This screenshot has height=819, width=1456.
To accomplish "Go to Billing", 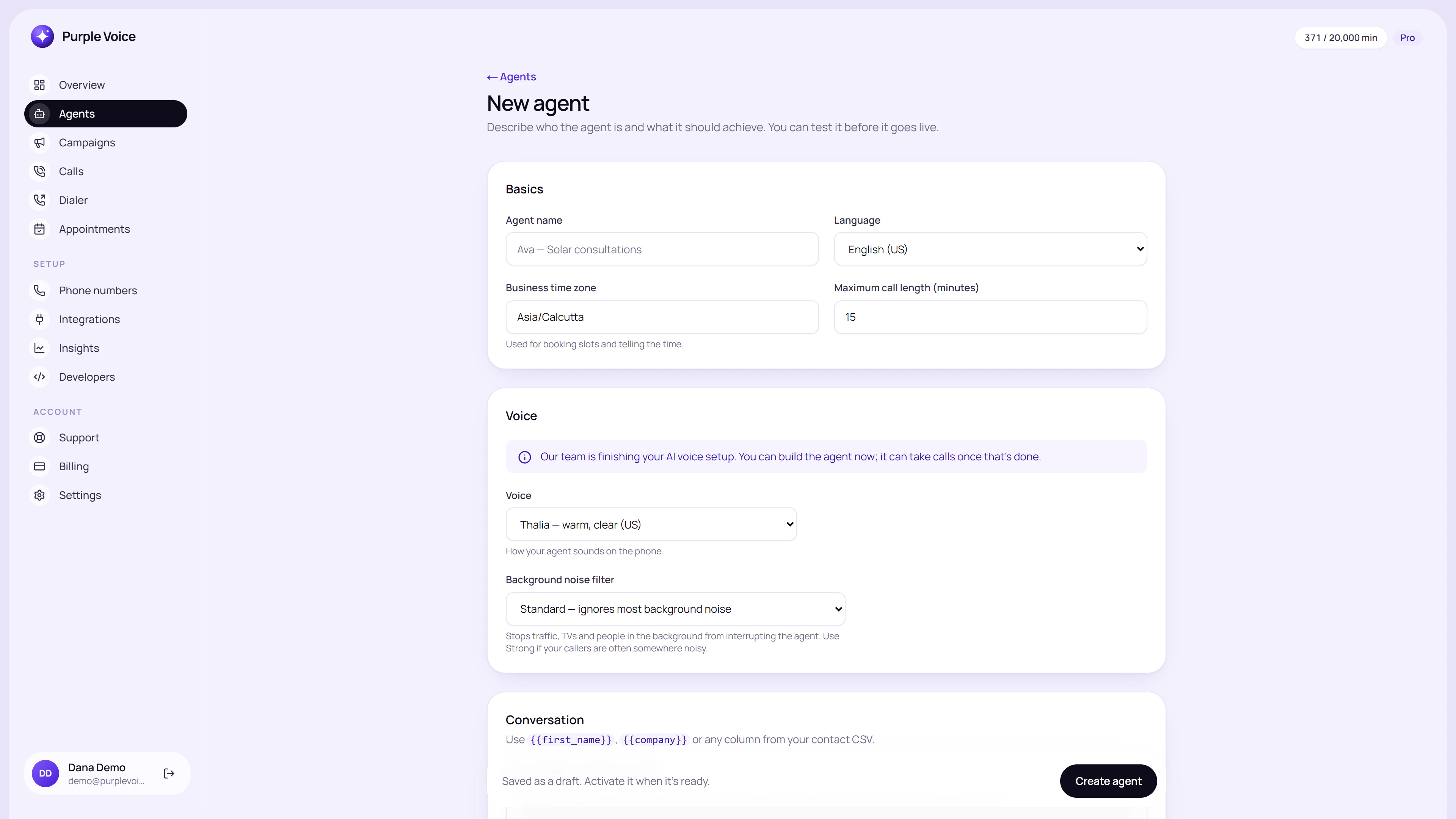I will pos(106,466).
